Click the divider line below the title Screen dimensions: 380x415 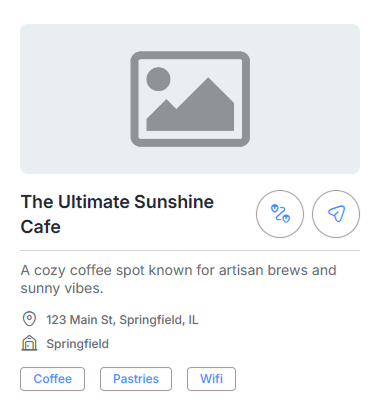(x=190, y=250)
